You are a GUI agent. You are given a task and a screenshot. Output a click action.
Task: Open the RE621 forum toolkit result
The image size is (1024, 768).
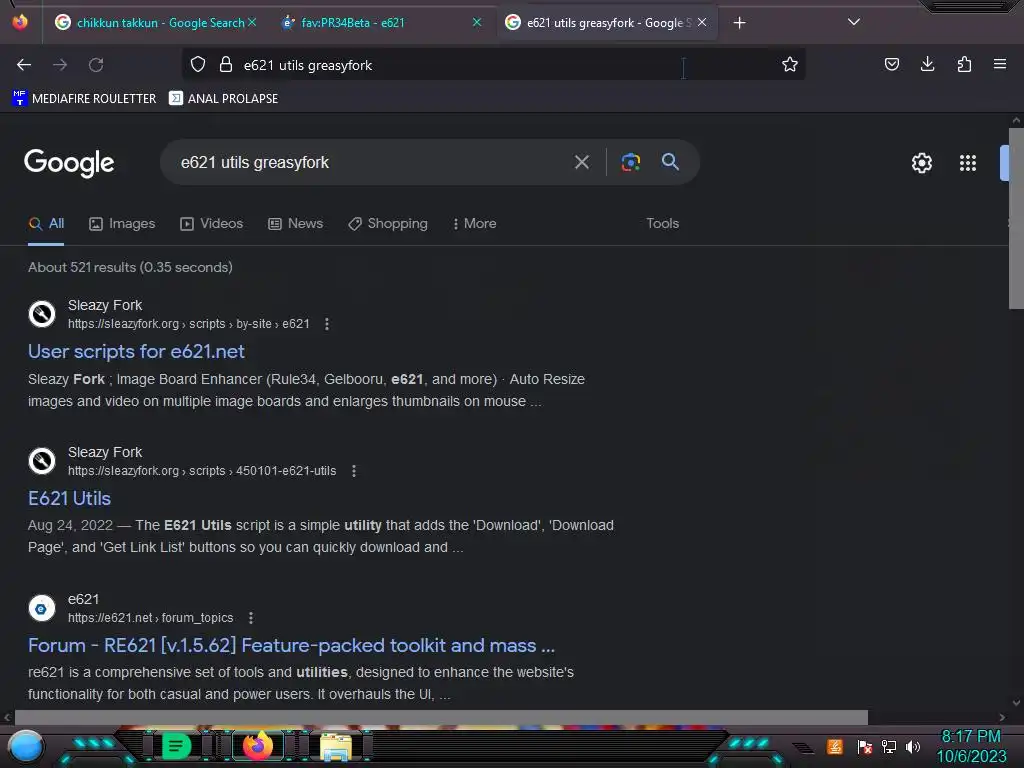pos(291,645)
